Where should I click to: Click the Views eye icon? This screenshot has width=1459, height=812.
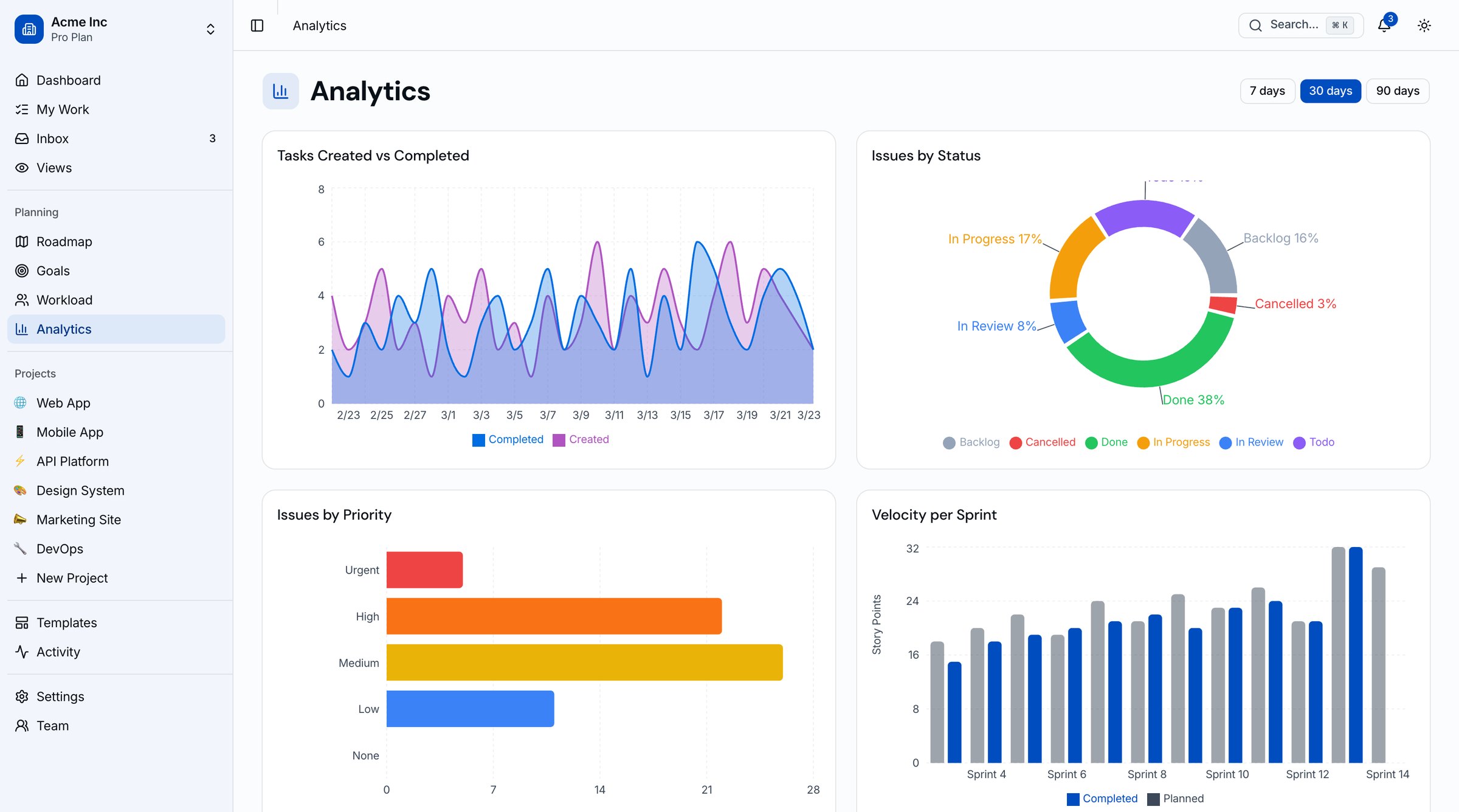pos(22,168)
